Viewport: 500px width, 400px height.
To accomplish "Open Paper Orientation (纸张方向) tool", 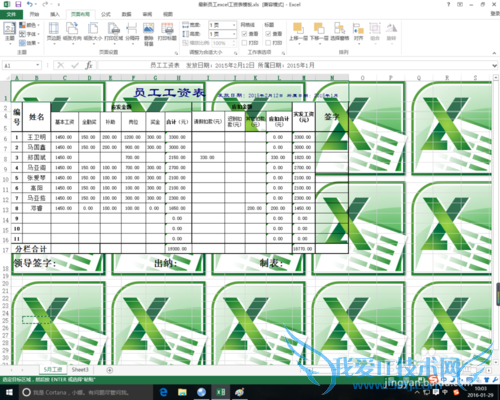I will (72, 33).
